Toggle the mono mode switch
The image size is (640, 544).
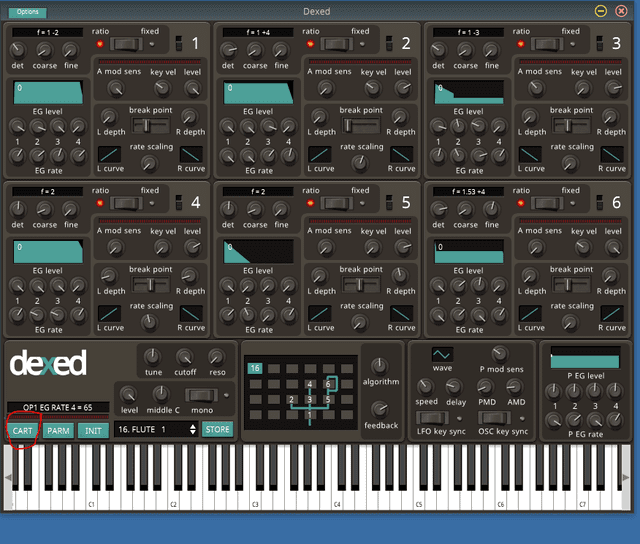coord(201,395)
